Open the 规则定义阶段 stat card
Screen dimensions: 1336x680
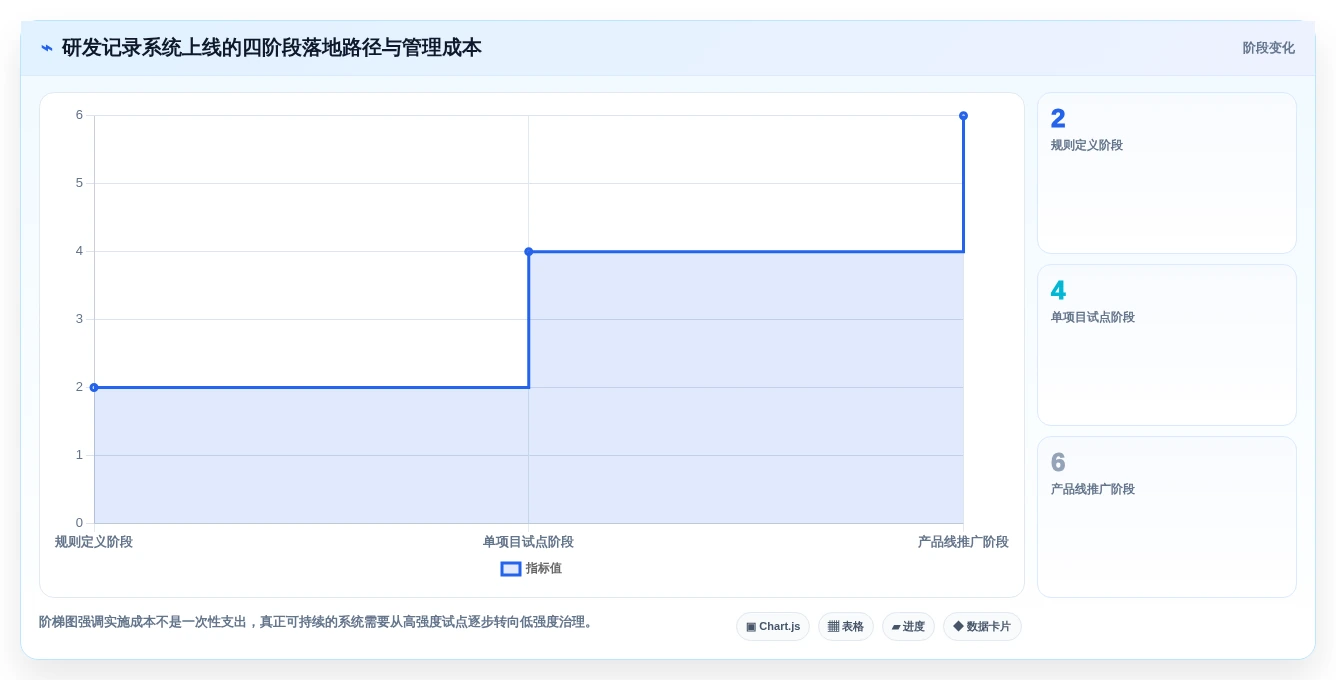(1167, 173)
